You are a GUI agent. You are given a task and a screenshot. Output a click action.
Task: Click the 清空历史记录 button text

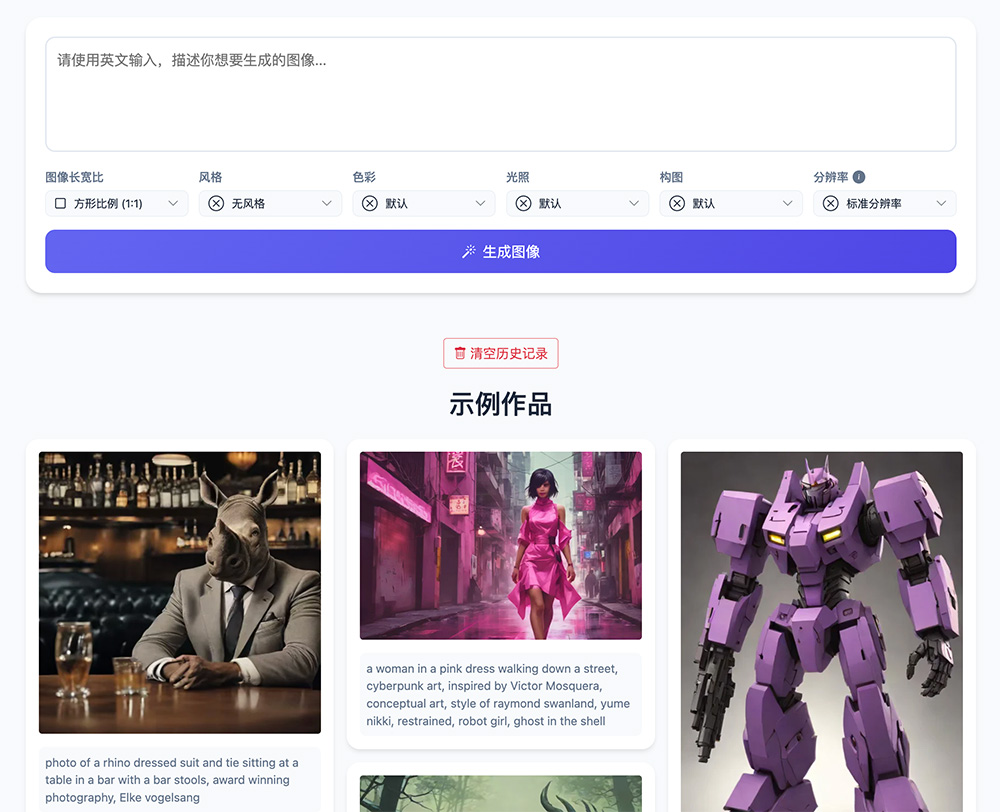click(x=509, y=353)
